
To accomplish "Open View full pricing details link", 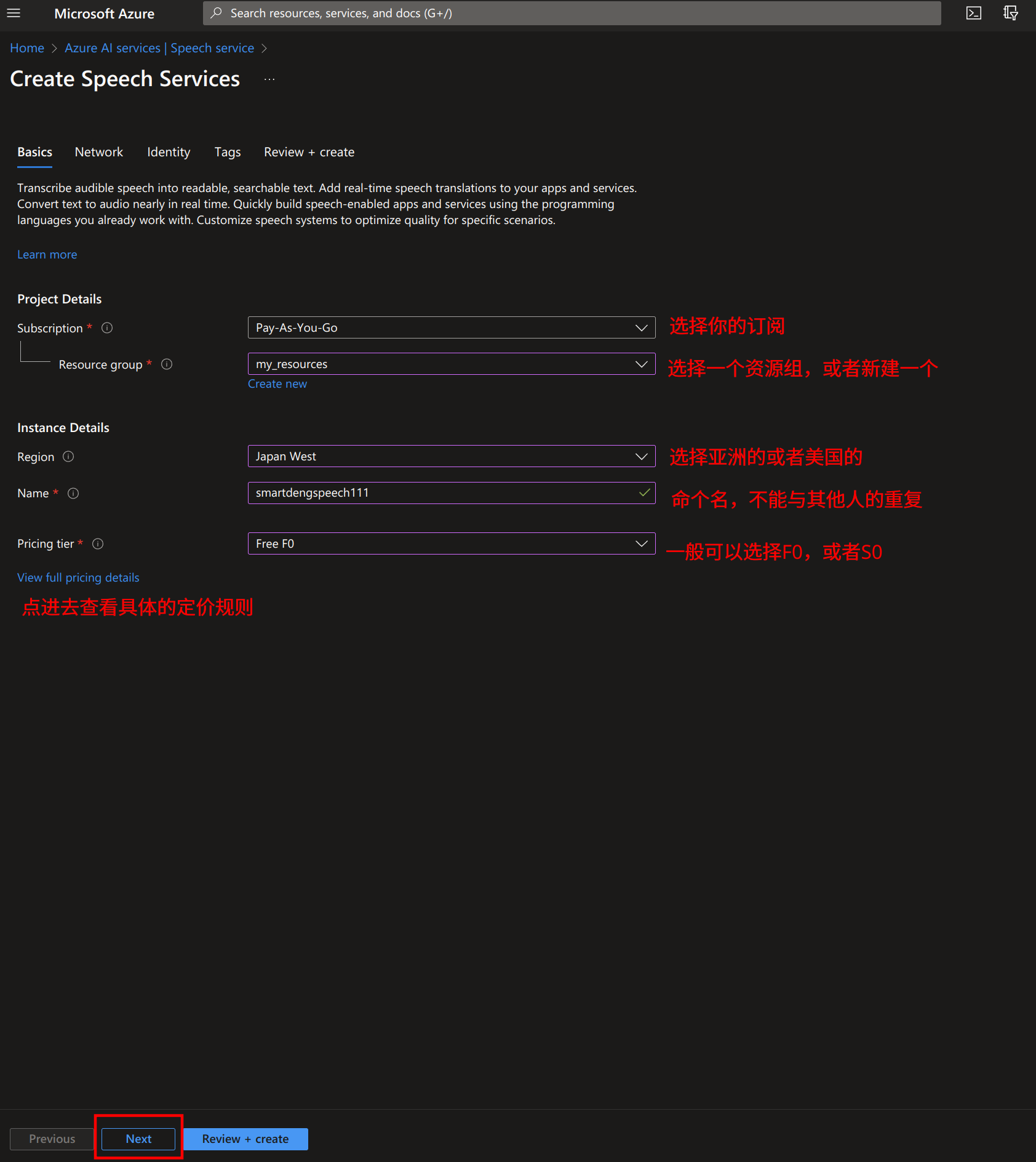I will (78, 577).
